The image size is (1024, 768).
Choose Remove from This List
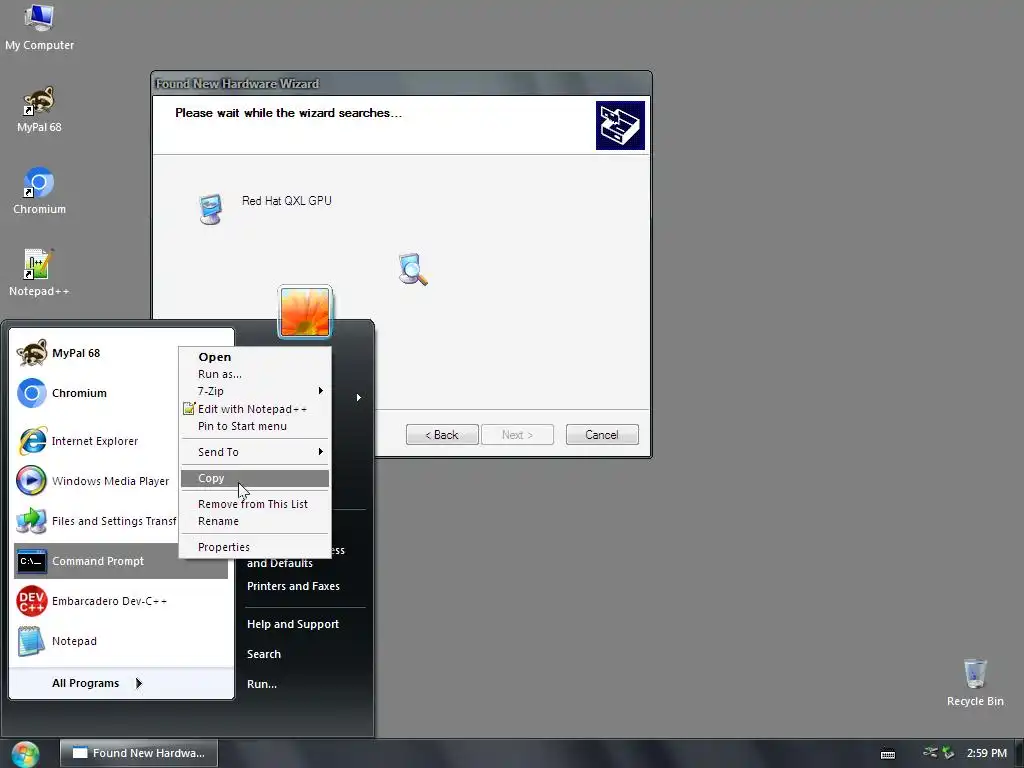255,504
